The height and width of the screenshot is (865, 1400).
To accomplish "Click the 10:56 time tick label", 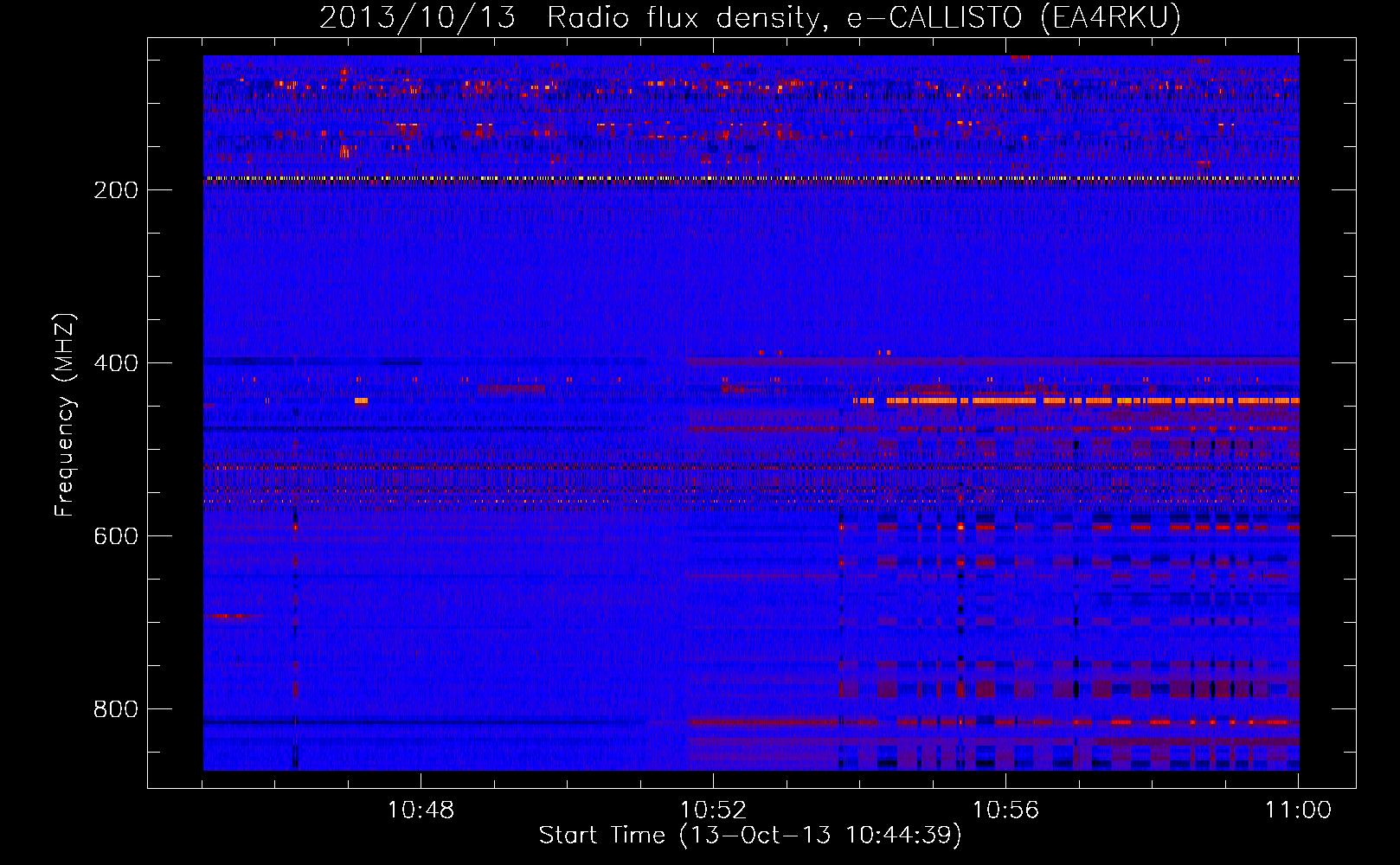I will (1005, 811).
